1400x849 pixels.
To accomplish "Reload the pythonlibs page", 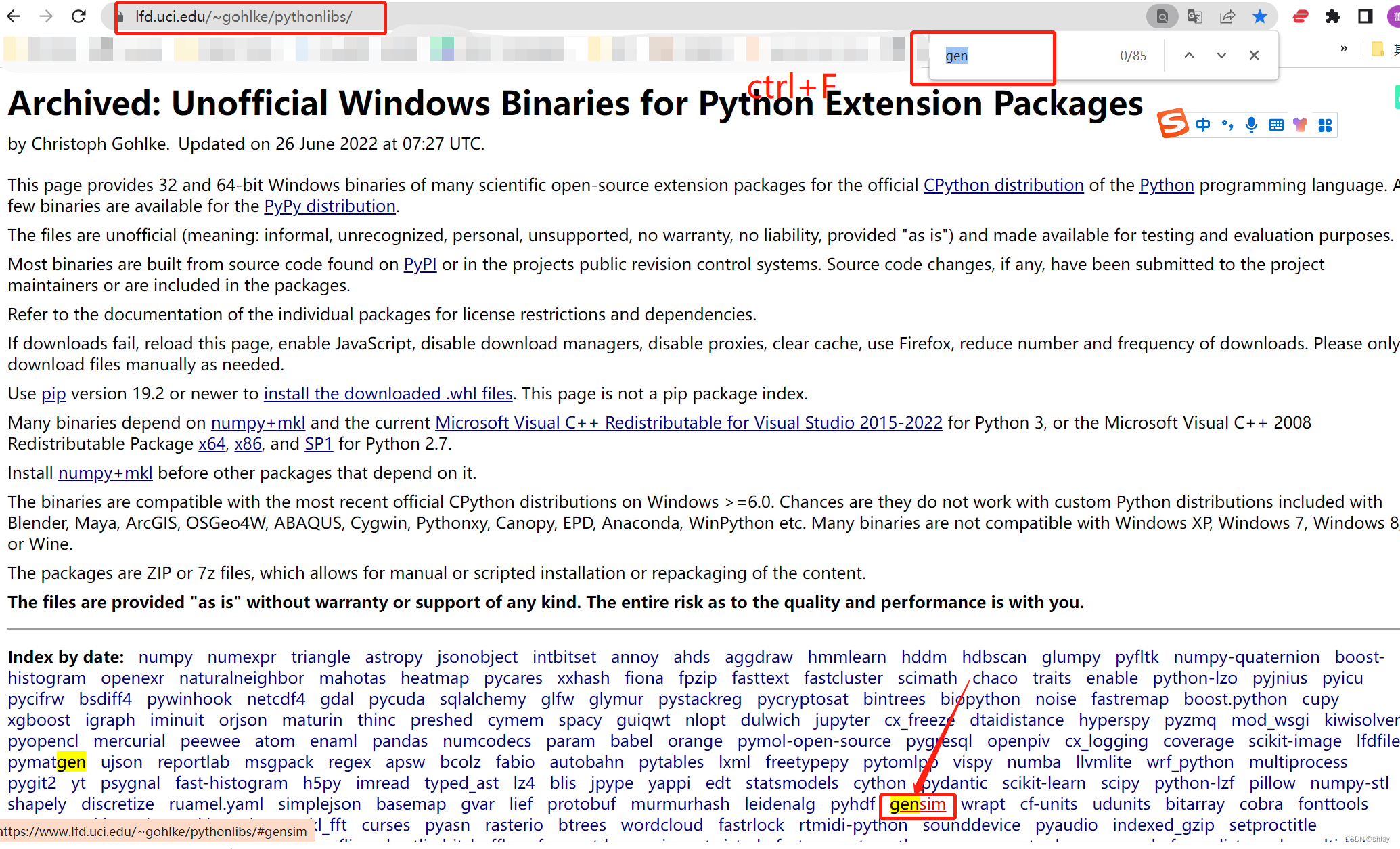I will click(78, 16).
